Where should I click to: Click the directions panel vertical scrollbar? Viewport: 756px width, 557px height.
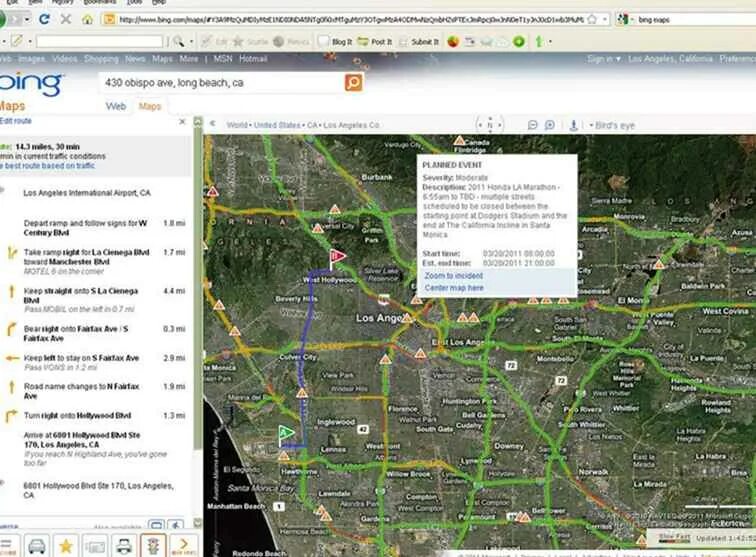pos(198,285)
